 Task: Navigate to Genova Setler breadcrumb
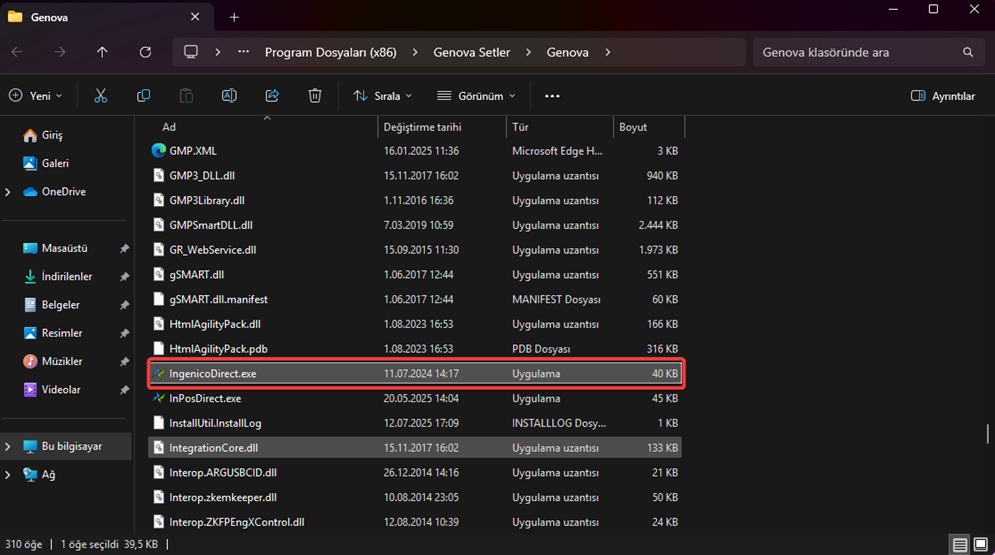point(471,52)
